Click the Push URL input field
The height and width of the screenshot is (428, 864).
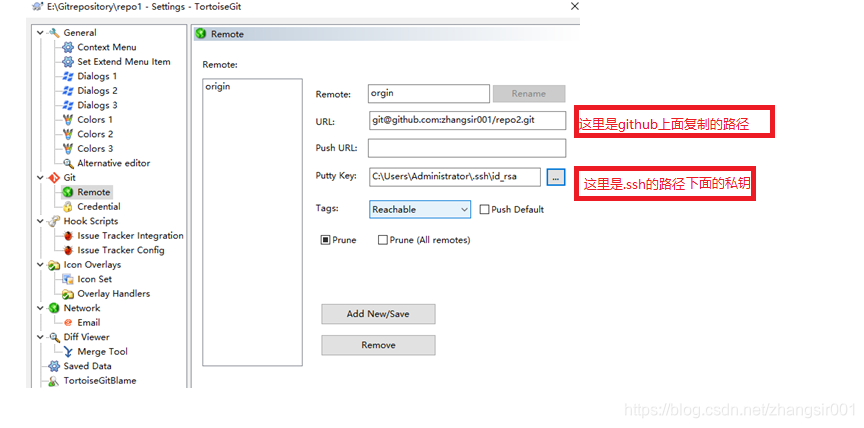(x=467, y=148)
